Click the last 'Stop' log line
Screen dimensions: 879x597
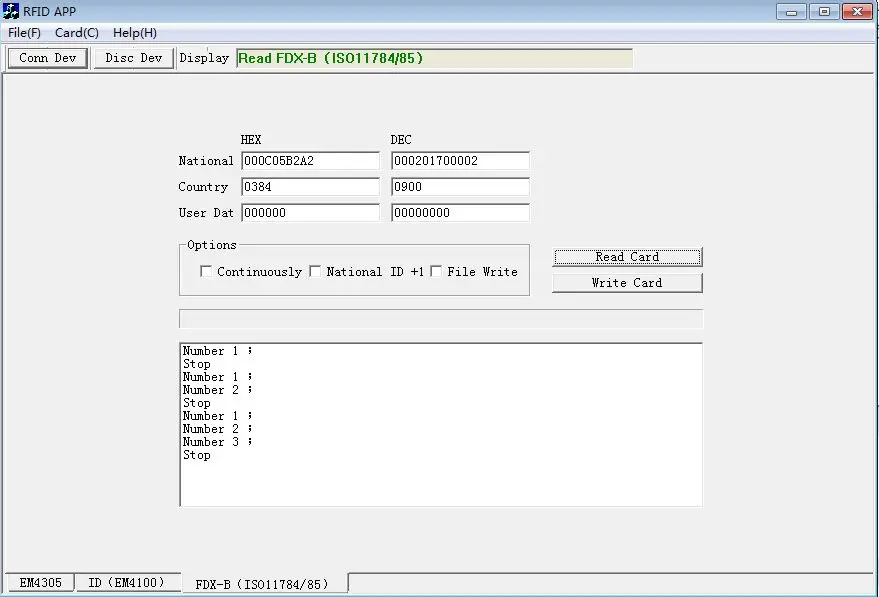(x=197, y=455)
